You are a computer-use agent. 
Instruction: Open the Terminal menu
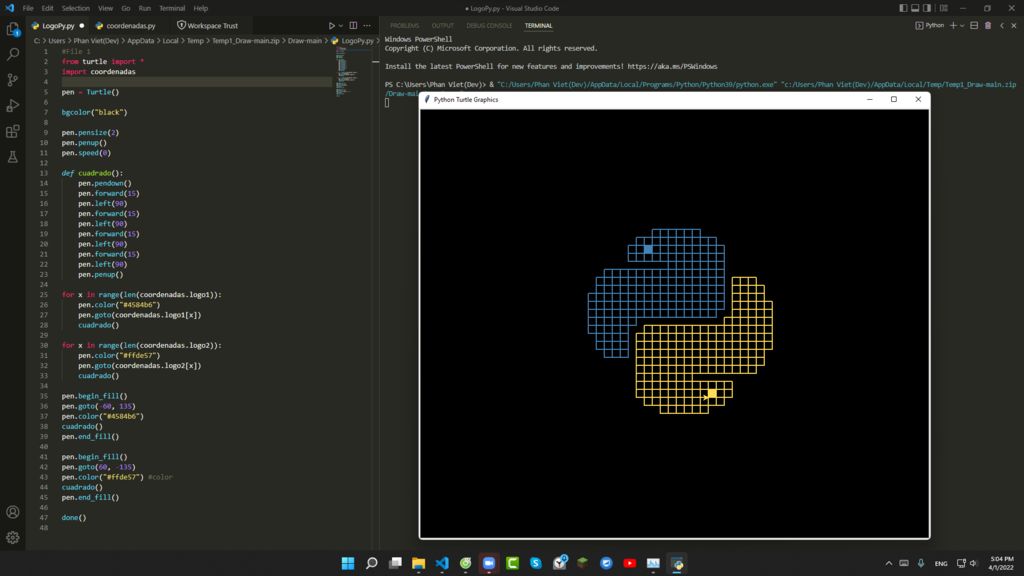pyautogui.click(x=172, y=8)
